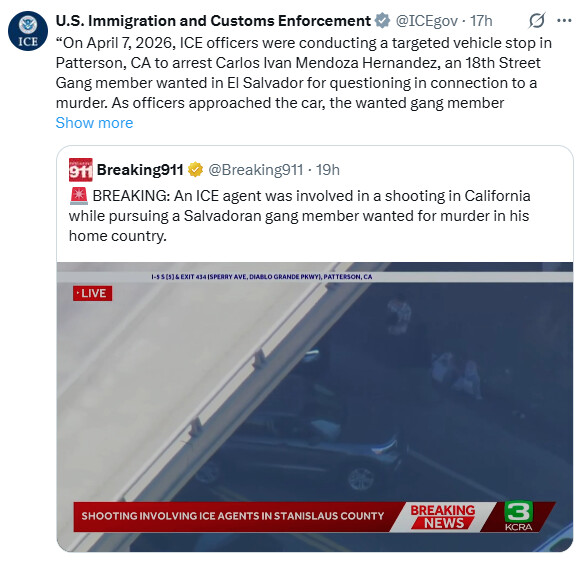Viewport: 584px width, 561px height.
Task: Click the Grok explain-post icon
Action: 537,20
